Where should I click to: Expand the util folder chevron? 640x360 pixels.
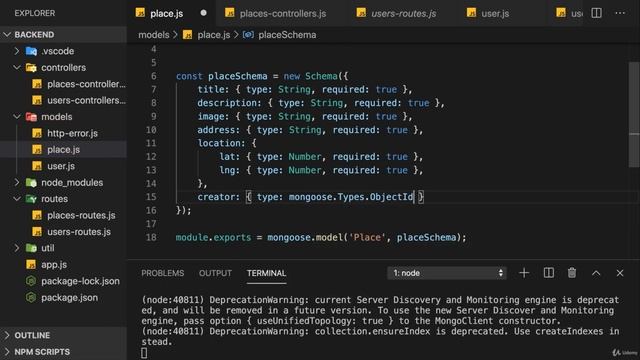17,248
